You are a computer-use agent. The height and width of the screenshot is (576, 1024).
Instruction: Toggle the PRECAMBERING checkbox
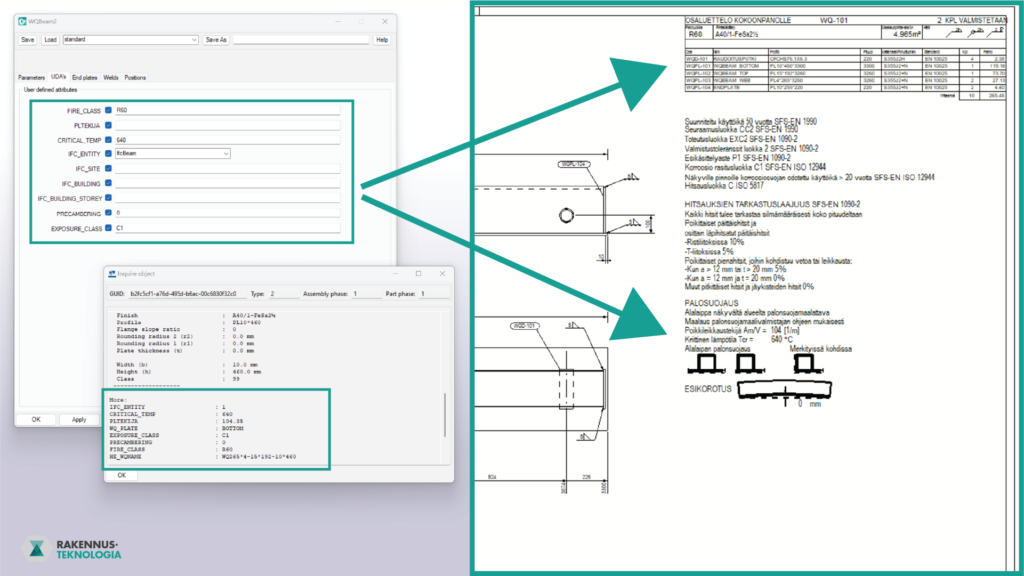pos(108,213)
